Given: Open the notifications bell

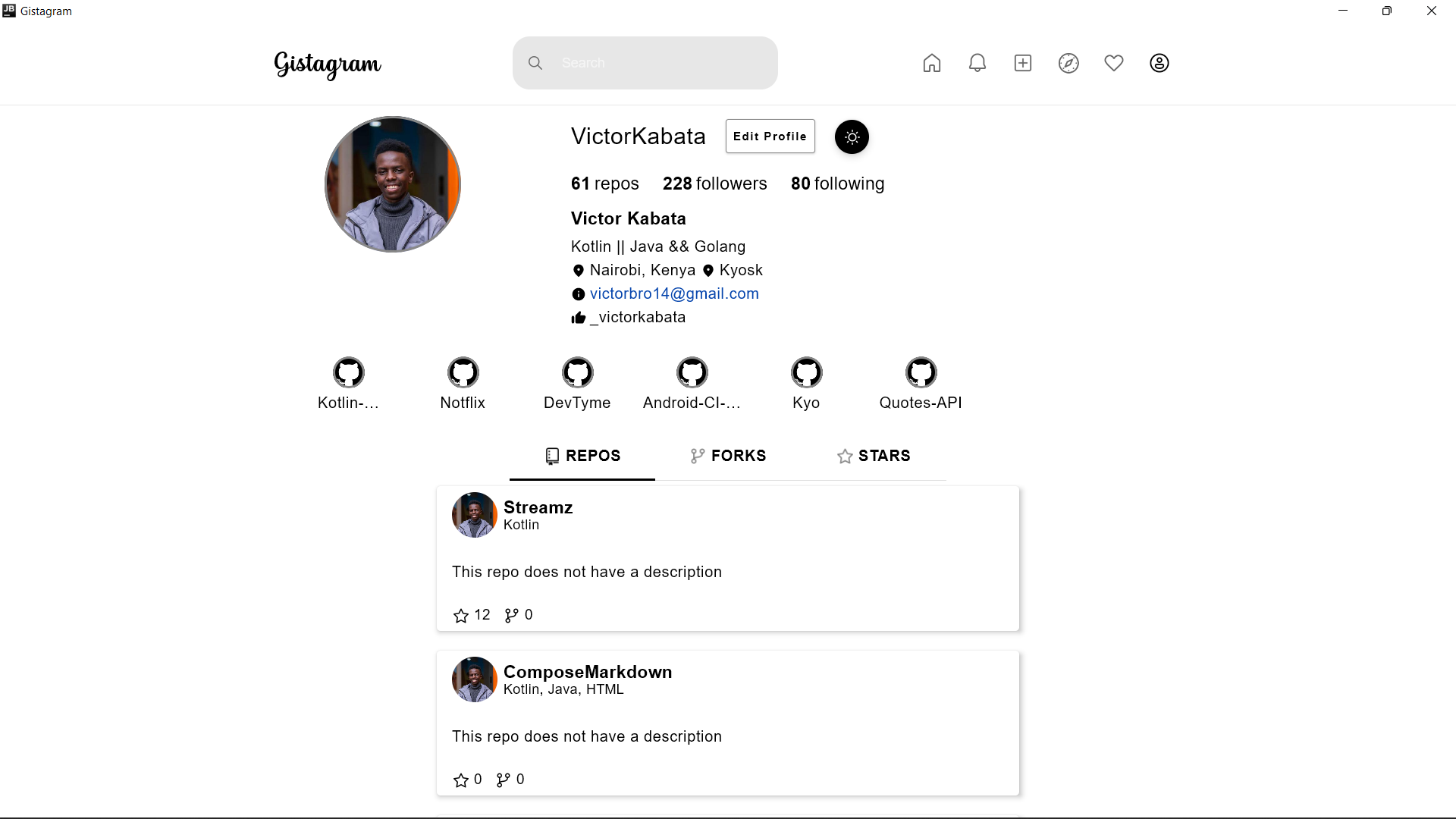Looking at the screenshot, I should [977, 63].
